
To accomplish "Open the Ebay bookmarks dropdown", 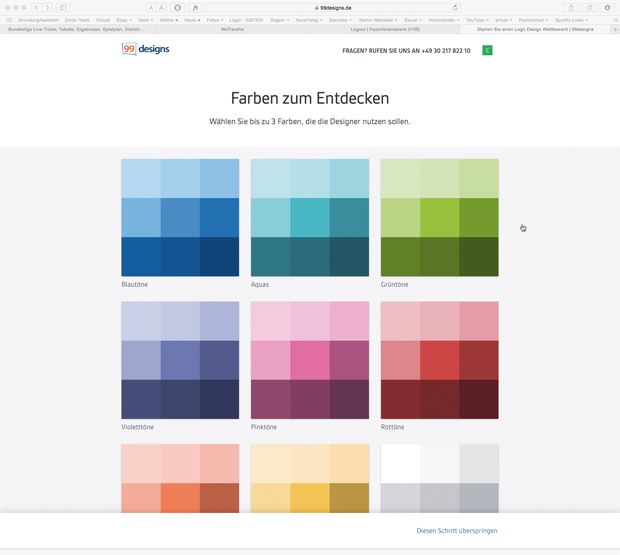I will [x=124, y=20].
